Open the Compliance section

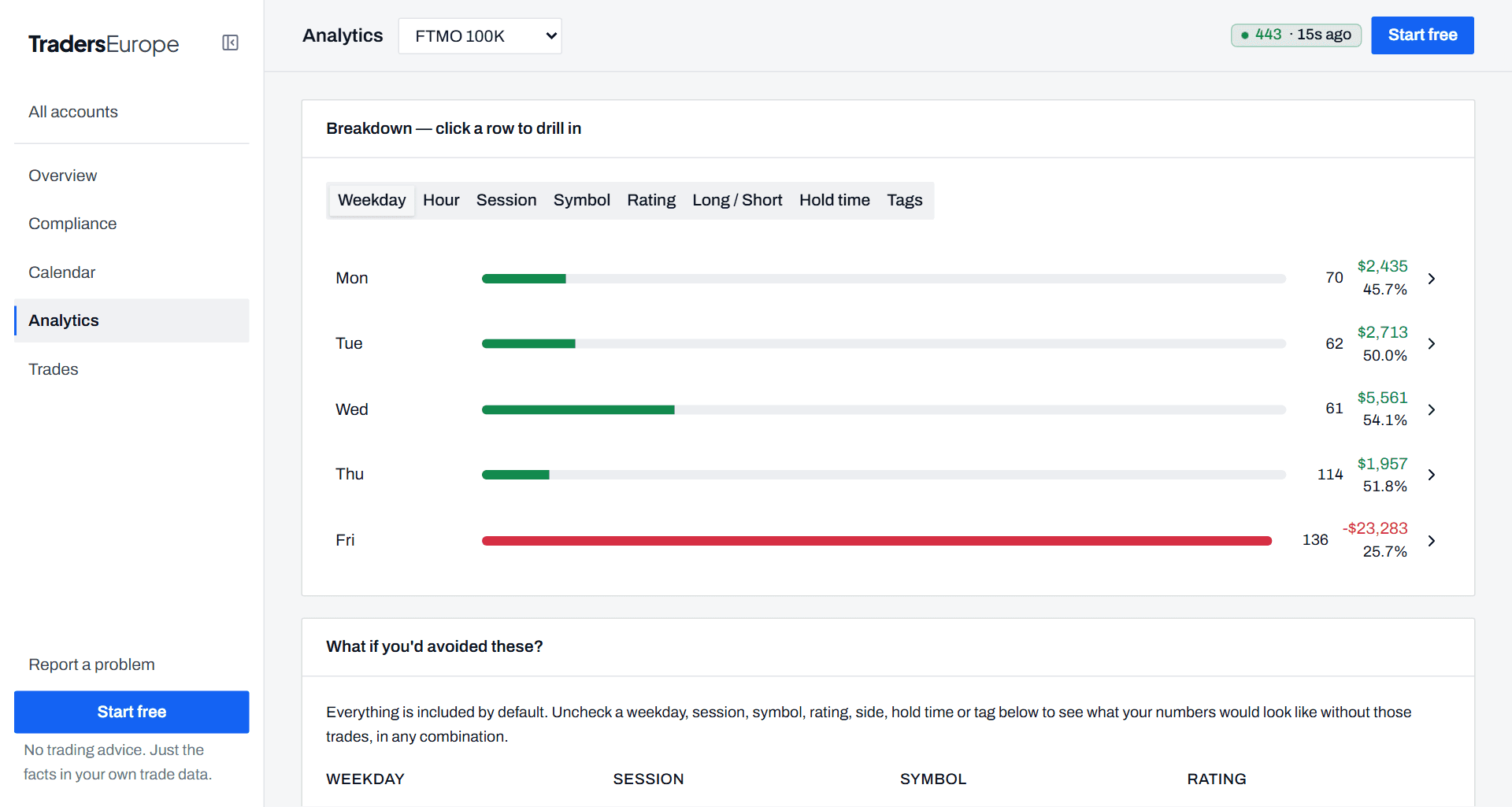tap(72, 224)
